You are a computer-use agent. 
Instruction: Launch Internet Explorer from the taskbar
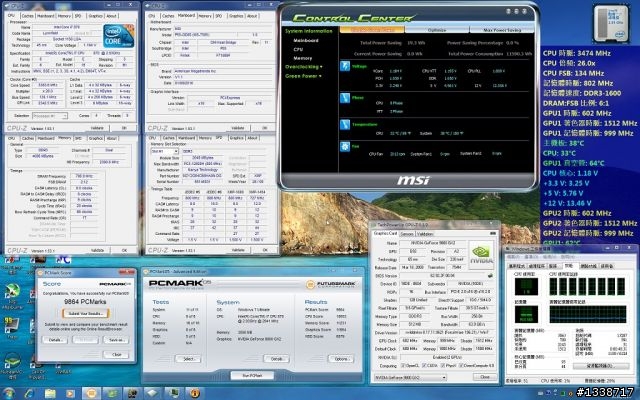[29, 393]
